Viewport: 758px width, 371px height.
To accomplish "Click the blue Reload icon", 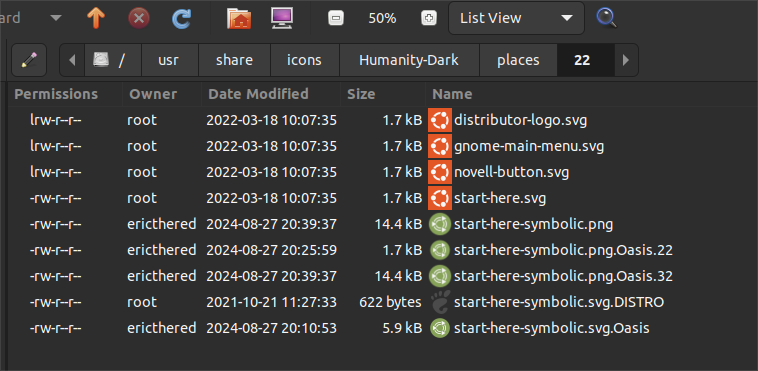I will (182, 19).
